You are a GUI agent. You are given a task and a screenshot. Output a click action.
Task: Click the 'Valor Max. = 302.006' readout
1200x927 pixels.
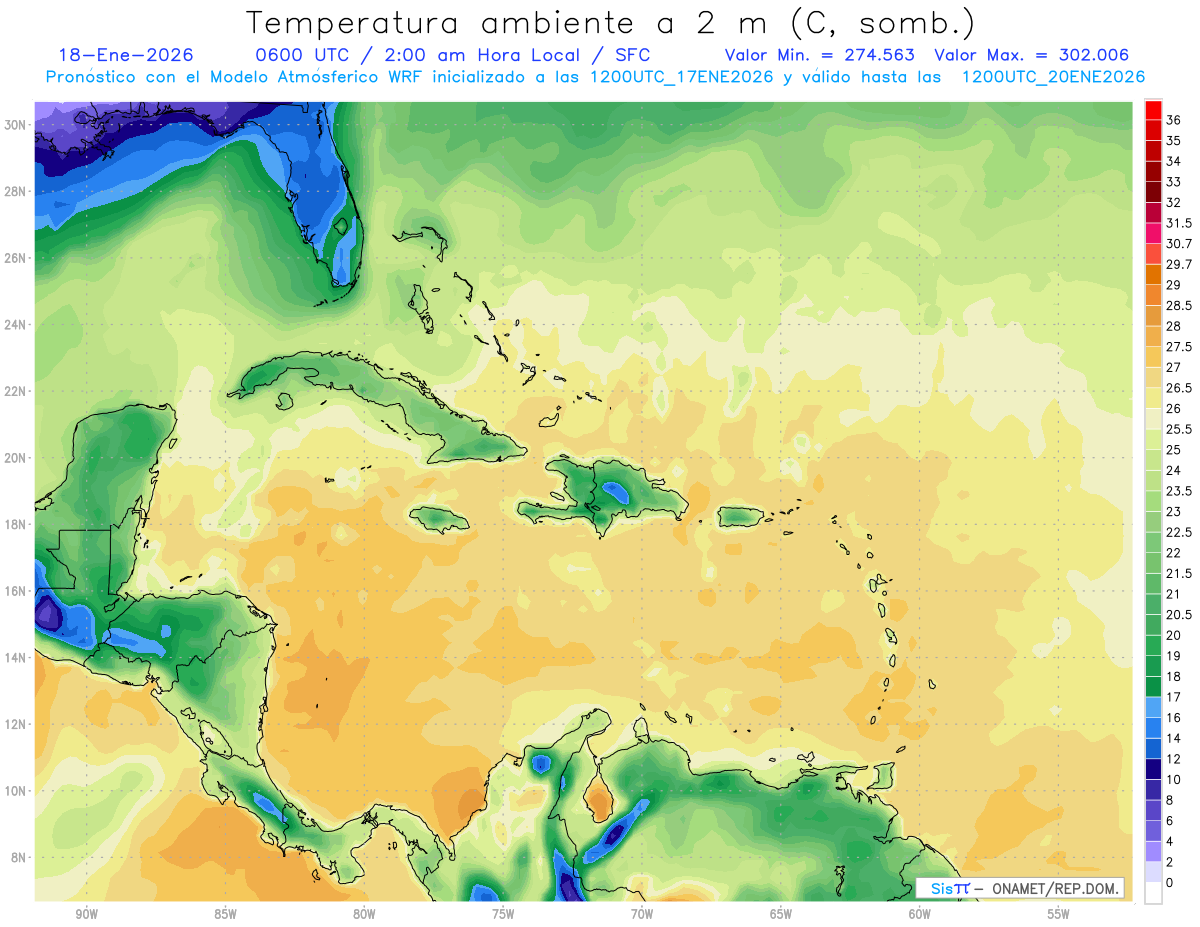[x=1031, y=55]
